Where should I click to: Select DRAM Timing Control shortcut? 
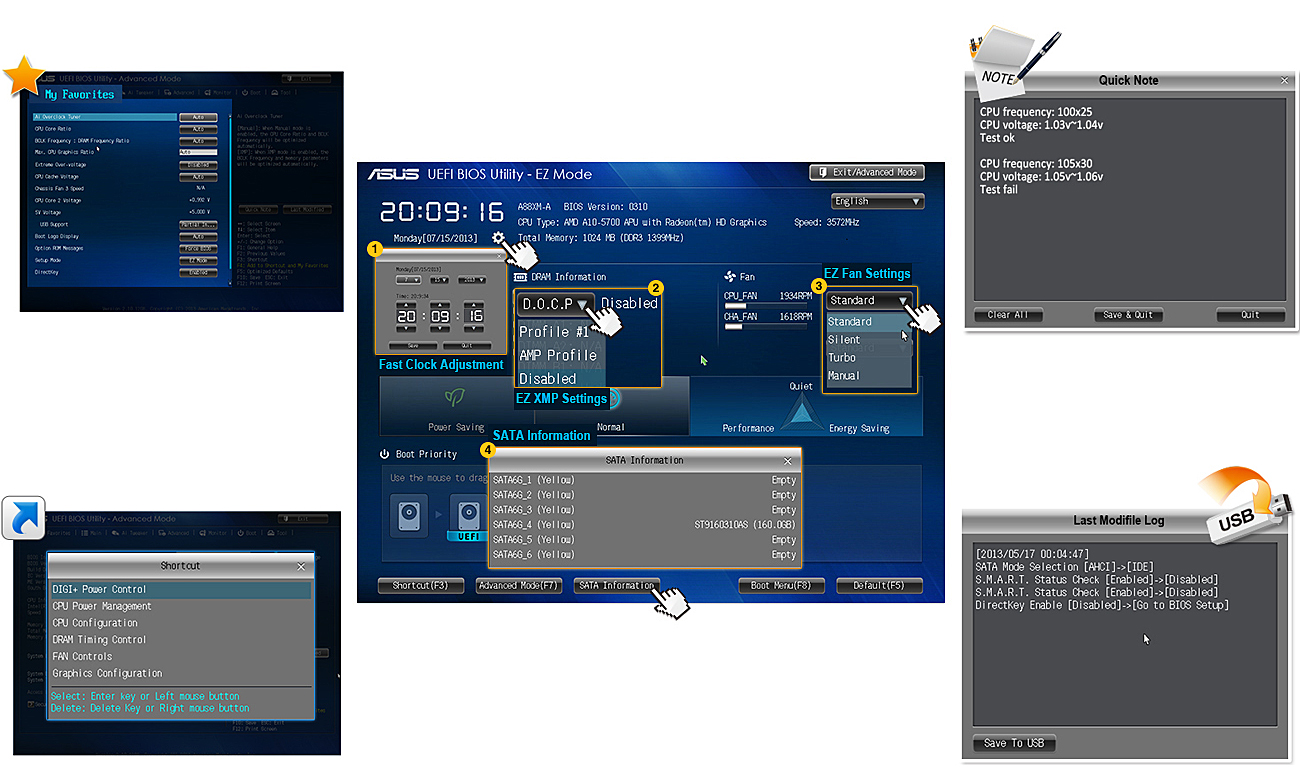(180, 640)
